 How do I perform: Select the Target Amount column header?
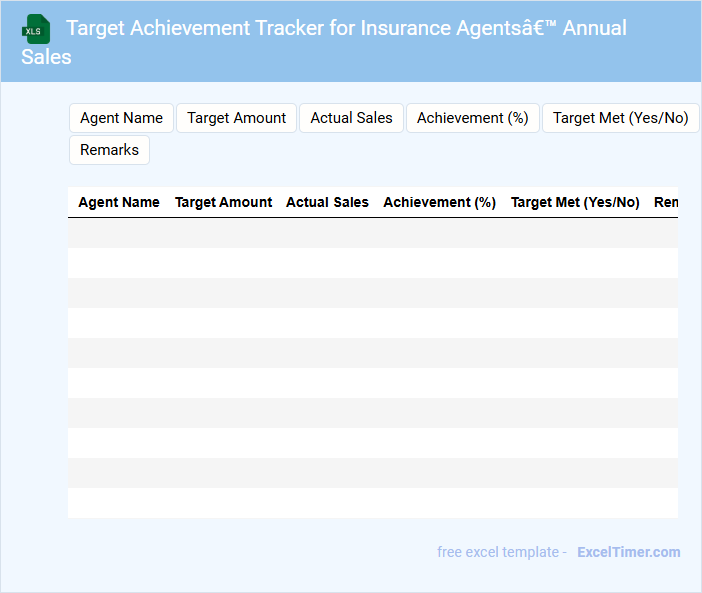tap(223, 202)
